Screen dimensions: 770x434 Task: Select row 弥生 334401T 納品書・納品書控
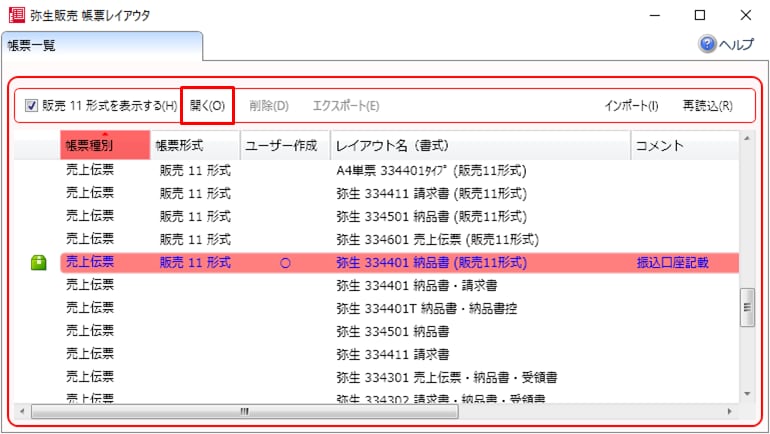click(400, 308)
